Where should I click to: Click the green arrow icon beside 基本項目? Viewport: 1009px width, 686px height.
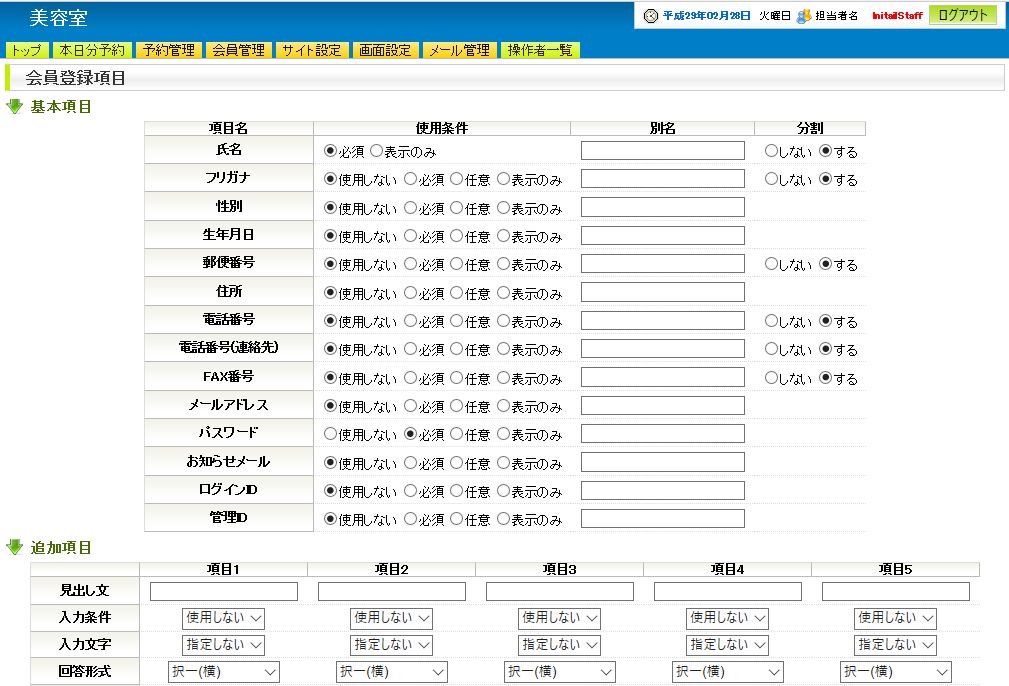point(14,106)
